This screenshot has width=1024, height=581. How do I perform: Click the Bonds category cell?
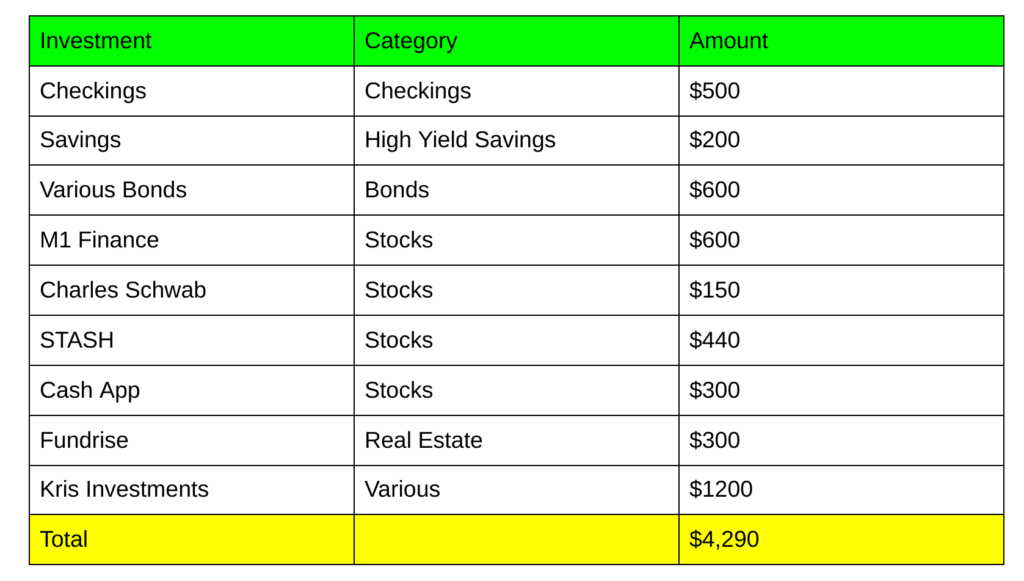(x=397, y=190)
